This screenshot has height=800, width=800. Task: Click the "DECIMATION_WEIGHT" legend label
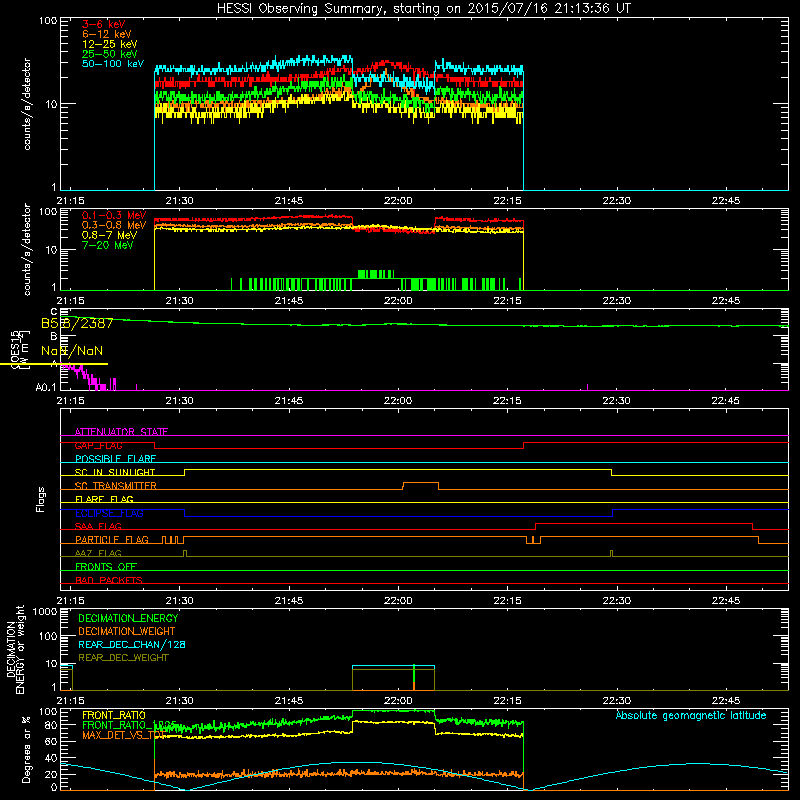pos(127,631)
